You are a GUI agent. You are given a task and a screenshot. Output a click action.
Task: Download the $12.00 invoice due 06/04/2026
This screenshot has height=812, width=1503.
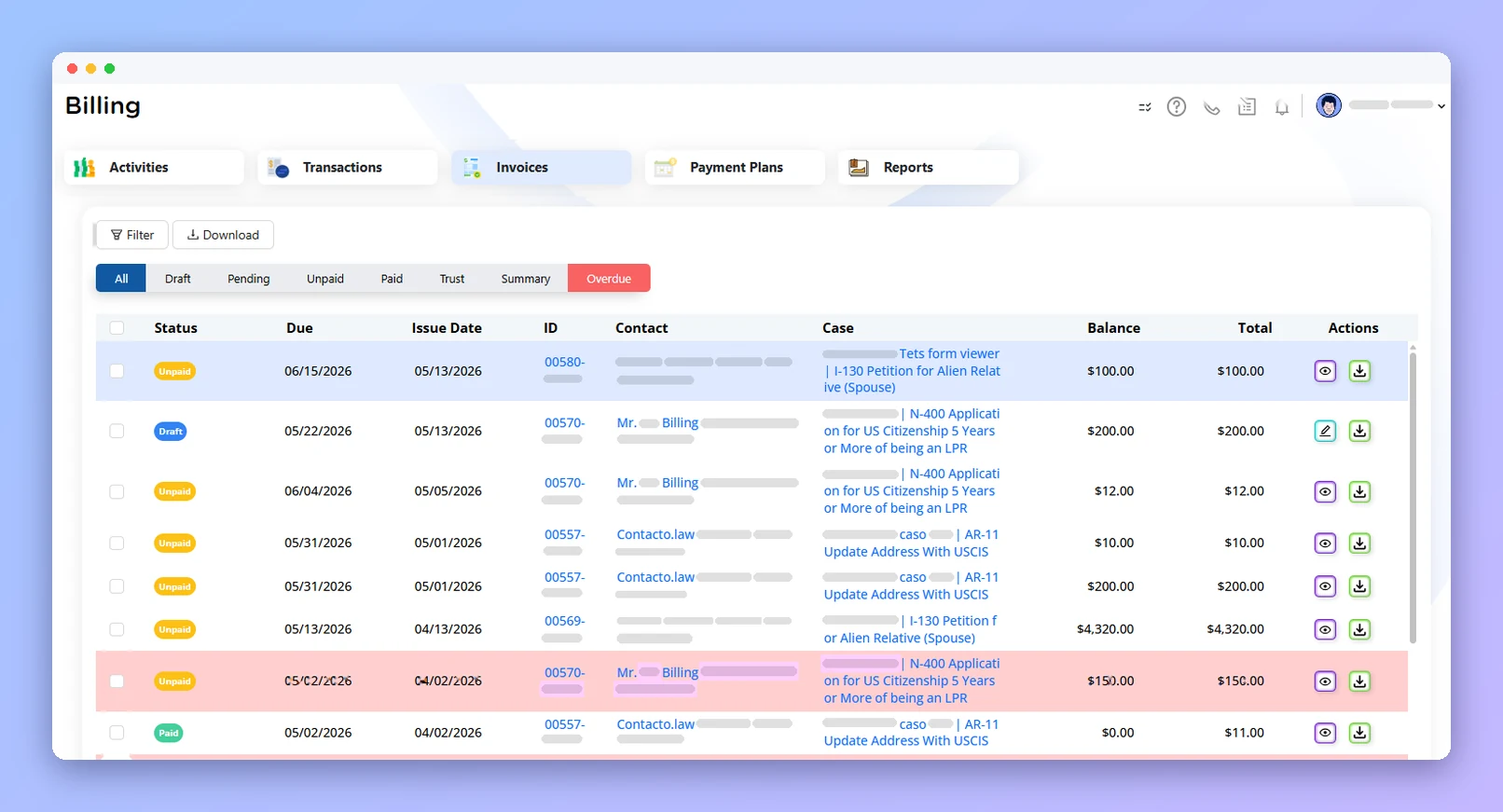point(1360,491)
